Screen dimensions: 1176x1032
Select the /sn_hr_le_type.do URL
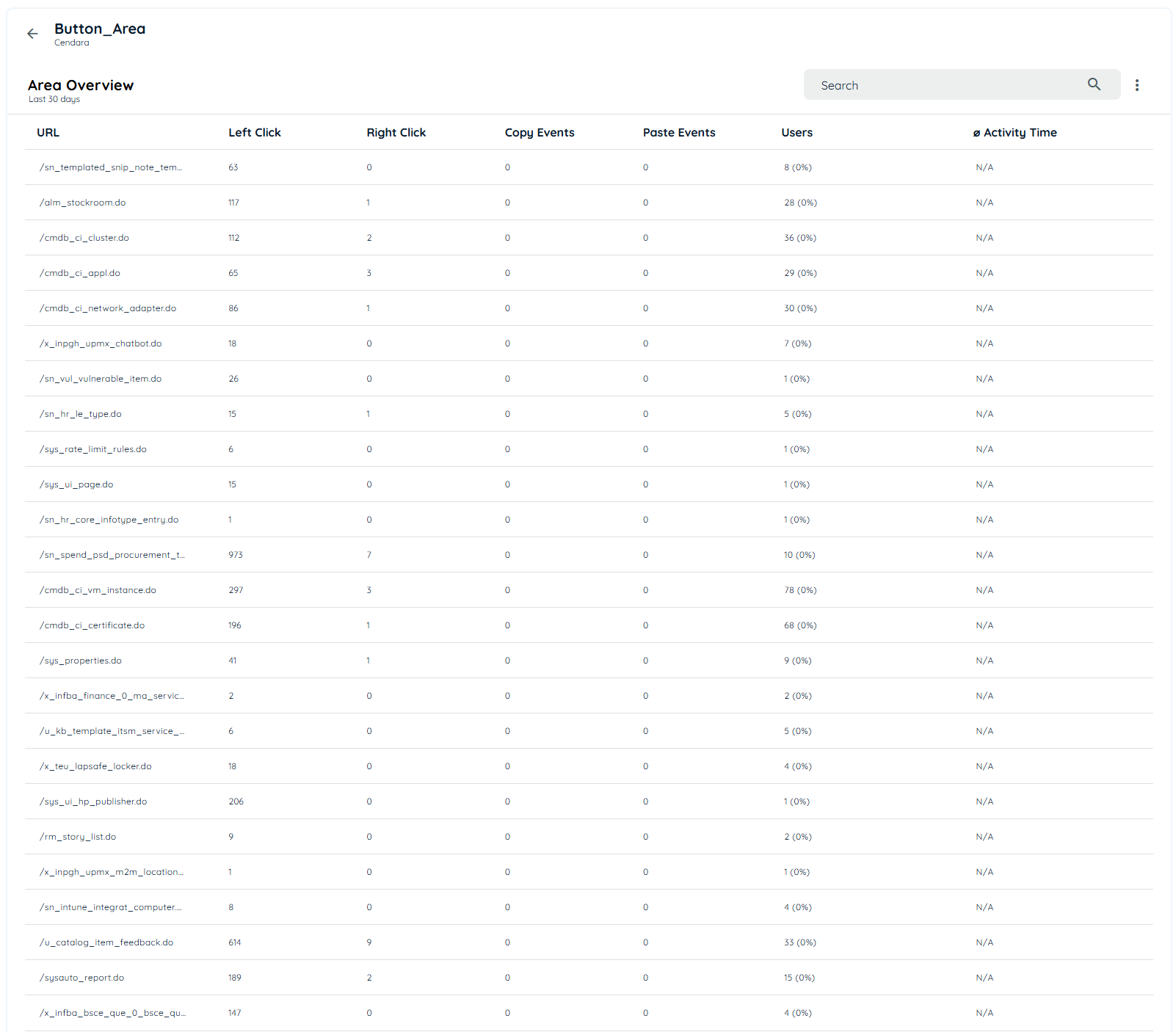[x=81, y=414]
